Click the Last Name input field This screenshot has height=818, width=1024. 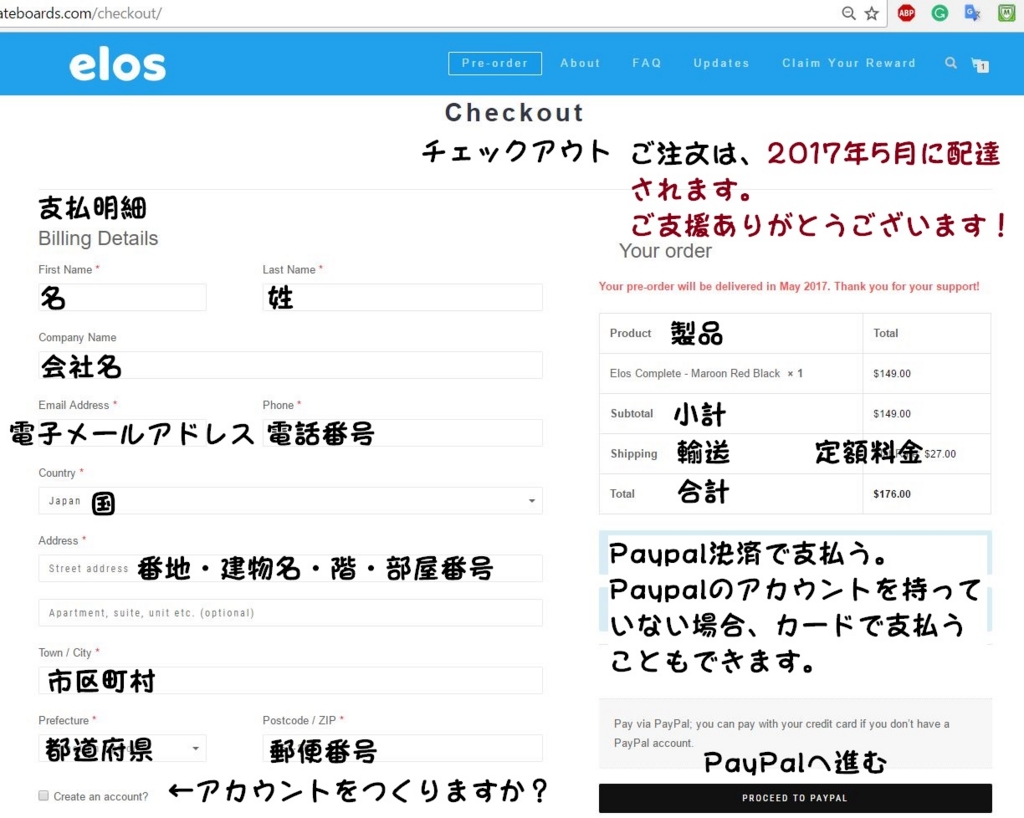pyautogui.click(x=402, y=297)
